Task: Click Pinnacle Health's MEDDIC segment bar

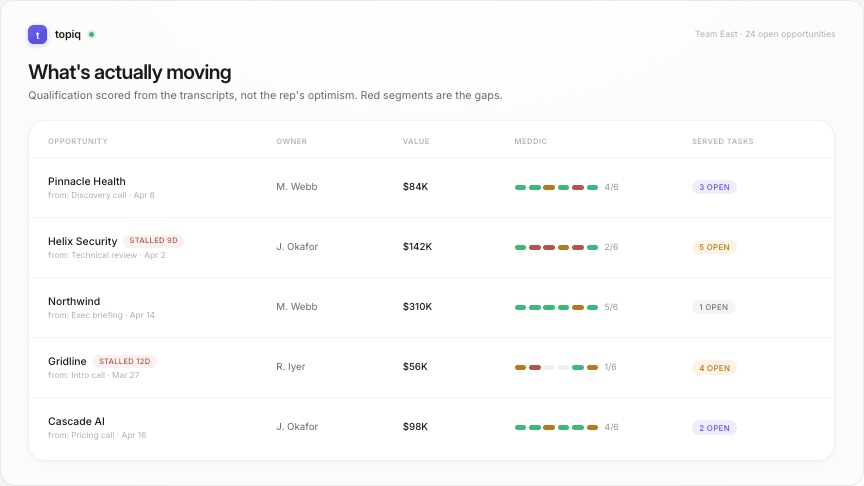Action: (x=557, y=187)
